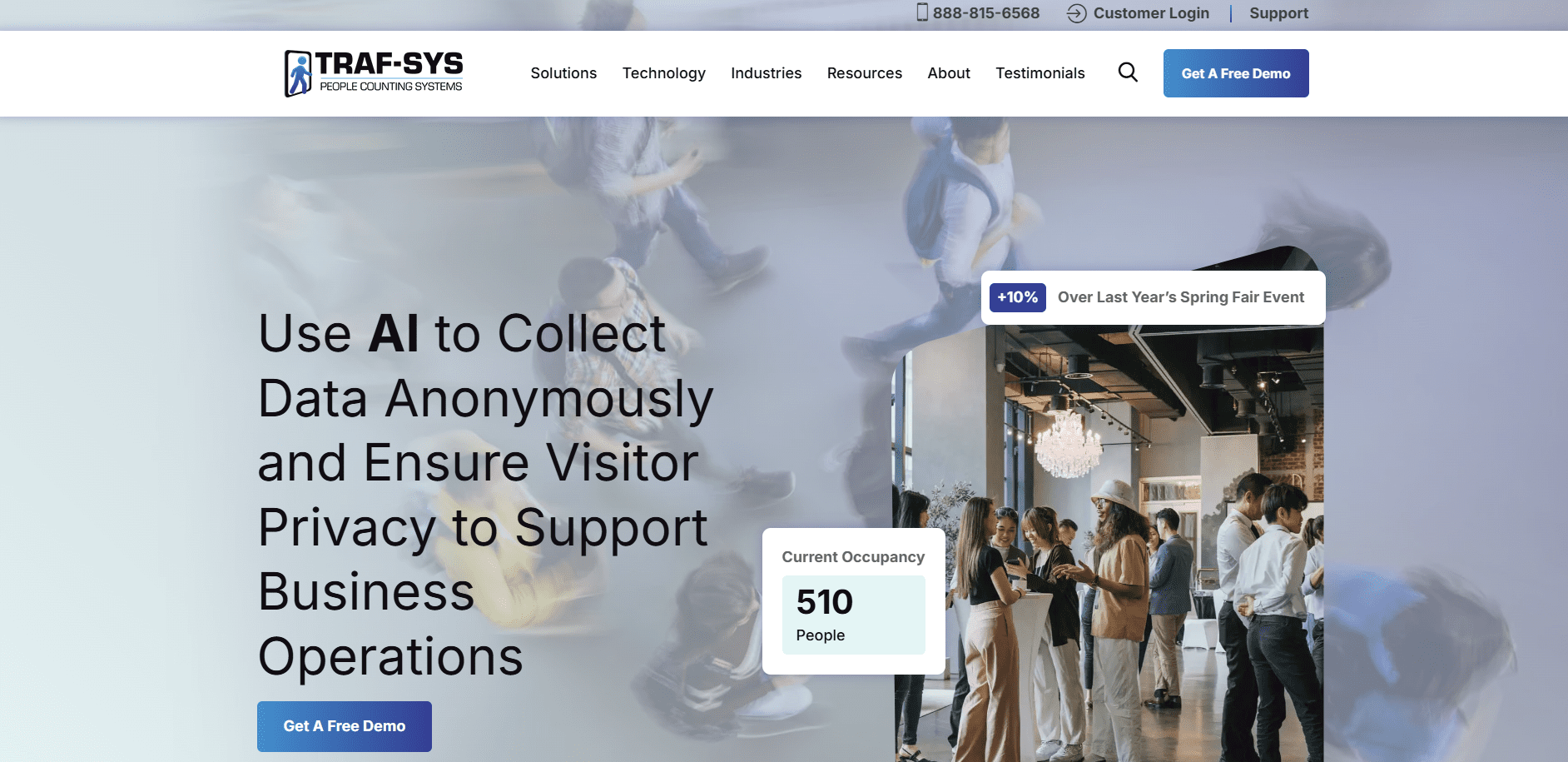The height and width of the screenshot is (762, 1568).
Task: Click the hero Get A Free Demo button
Action: click(345, 726)
